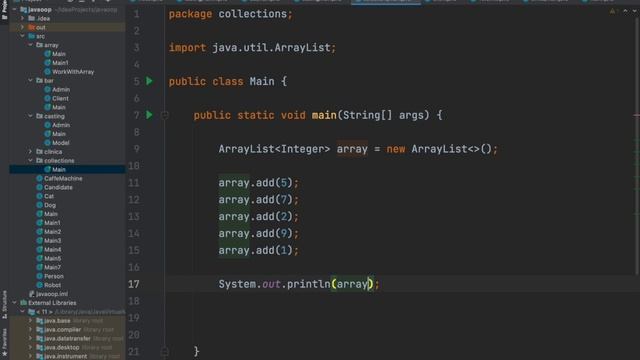Open Client class in bar package

(x=60, y=98)
